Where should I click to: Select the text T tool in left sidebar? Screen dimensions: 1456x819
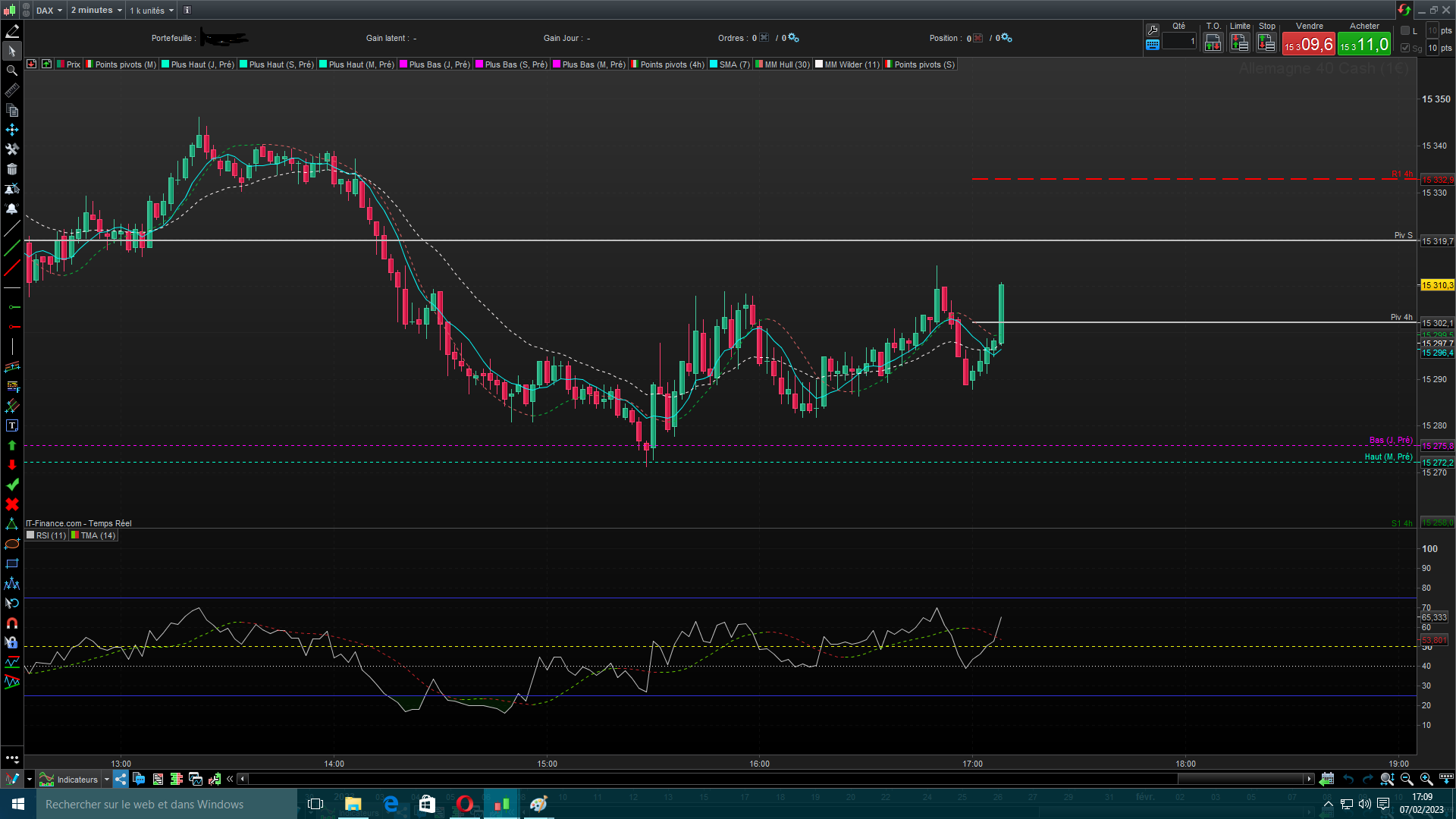(12, 426)
